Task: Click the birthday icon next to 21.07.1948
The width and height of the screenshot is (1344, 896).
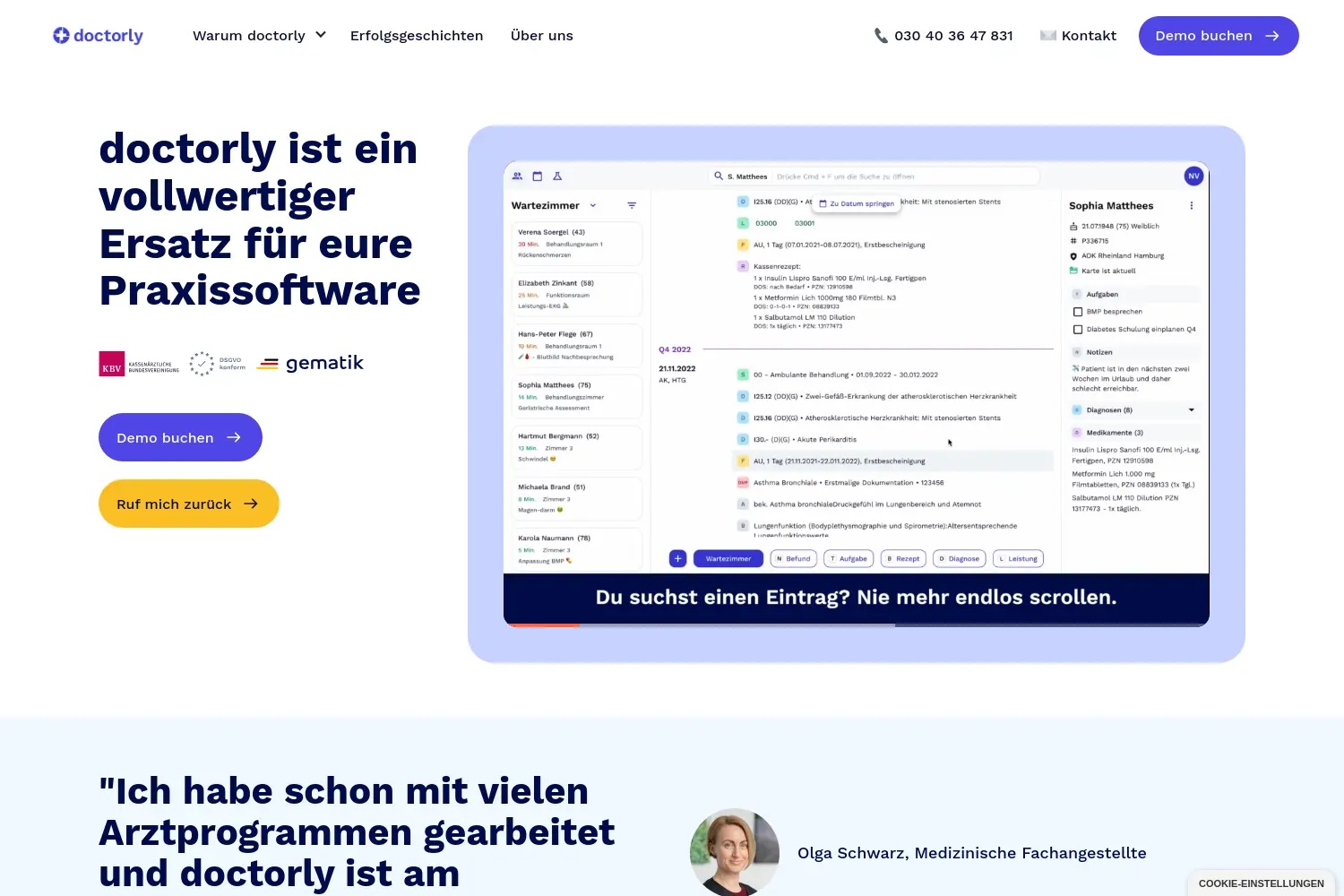Action: [1073, 227]
